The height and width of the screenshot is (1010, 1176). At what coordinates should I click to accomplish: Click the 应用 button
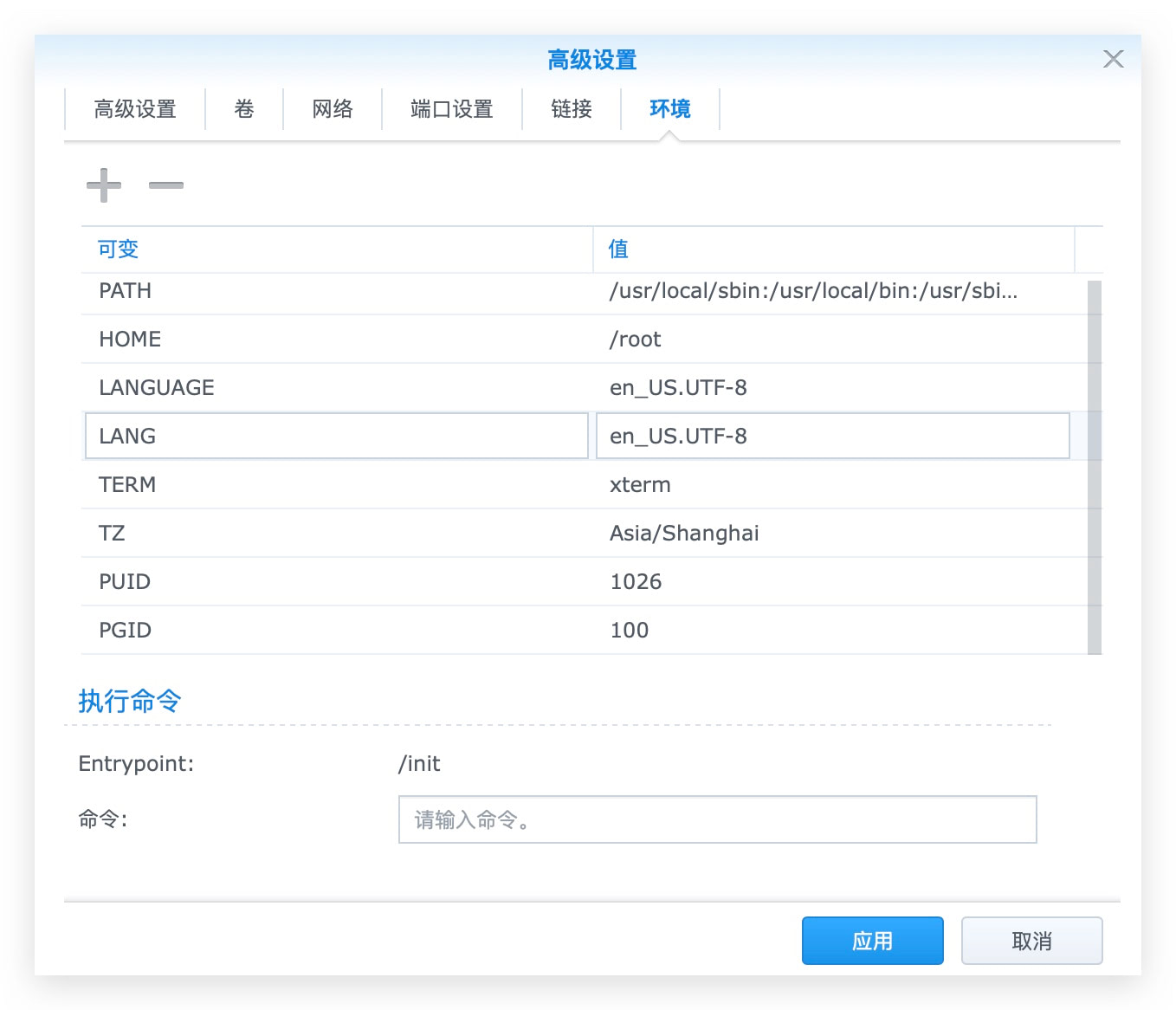pyautogui.click(x=873, y=941)
